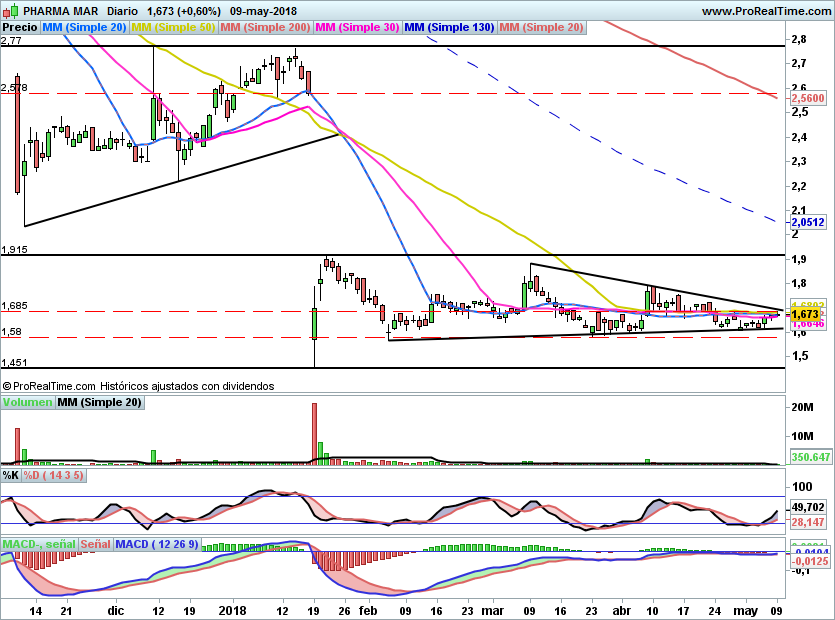Click the 2,0512 blue price tag
Viewport: 835px width, 620px height.
808,222
